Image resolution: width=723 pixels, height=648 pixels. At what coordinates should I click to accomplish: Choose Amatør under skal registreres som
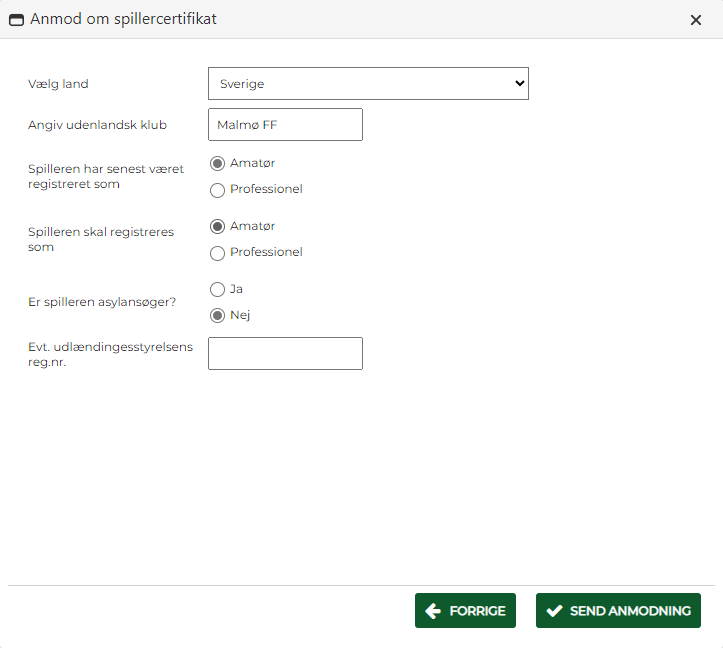coord(217,226)
